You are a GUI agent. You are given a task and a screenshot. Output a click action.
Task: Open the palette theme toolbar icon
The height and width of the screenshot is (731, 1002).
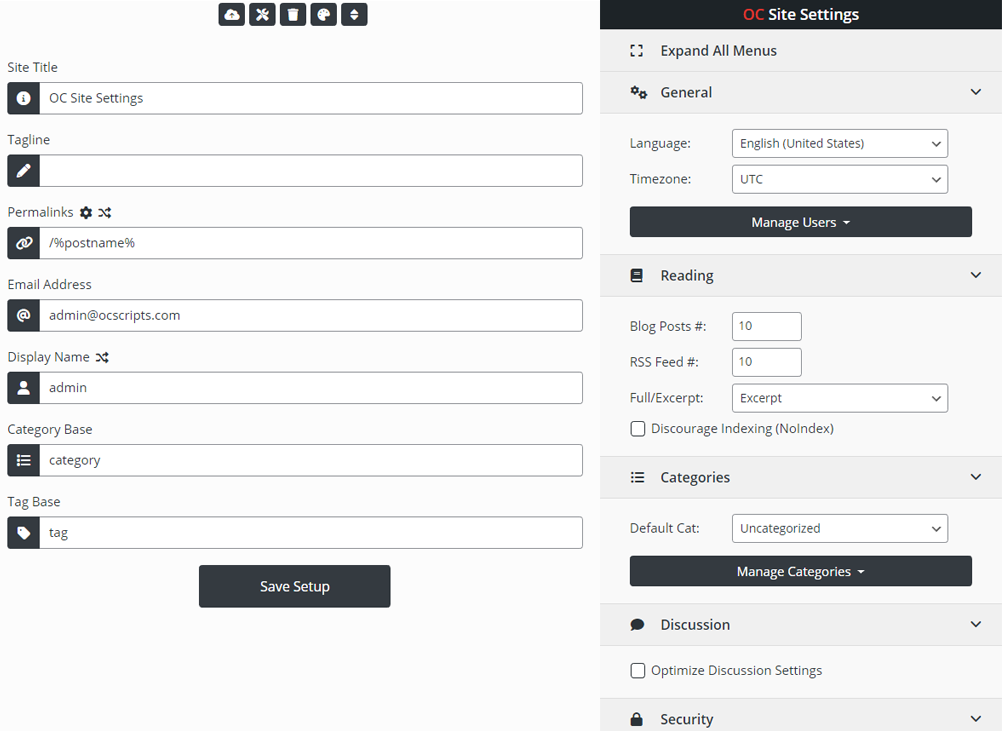point(323,15)
